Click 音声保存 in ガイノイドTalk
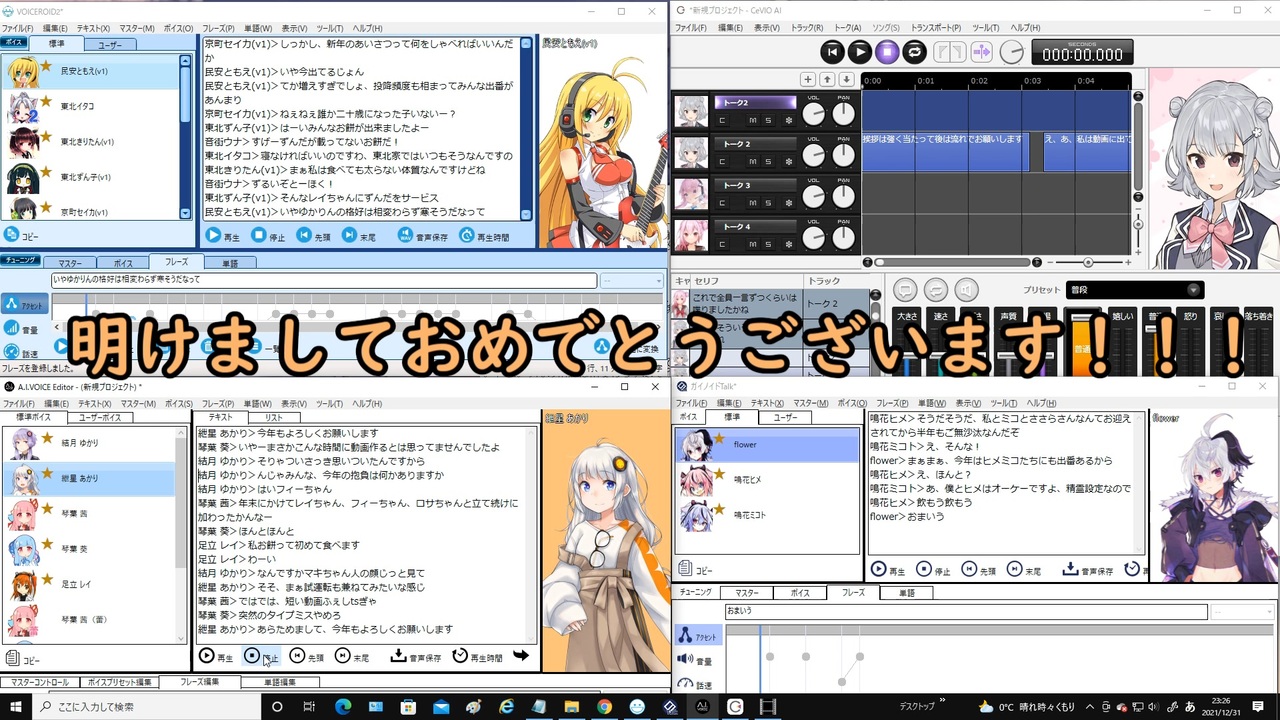This screenshot has height=720, width=1280. (x=1088, y=570)
